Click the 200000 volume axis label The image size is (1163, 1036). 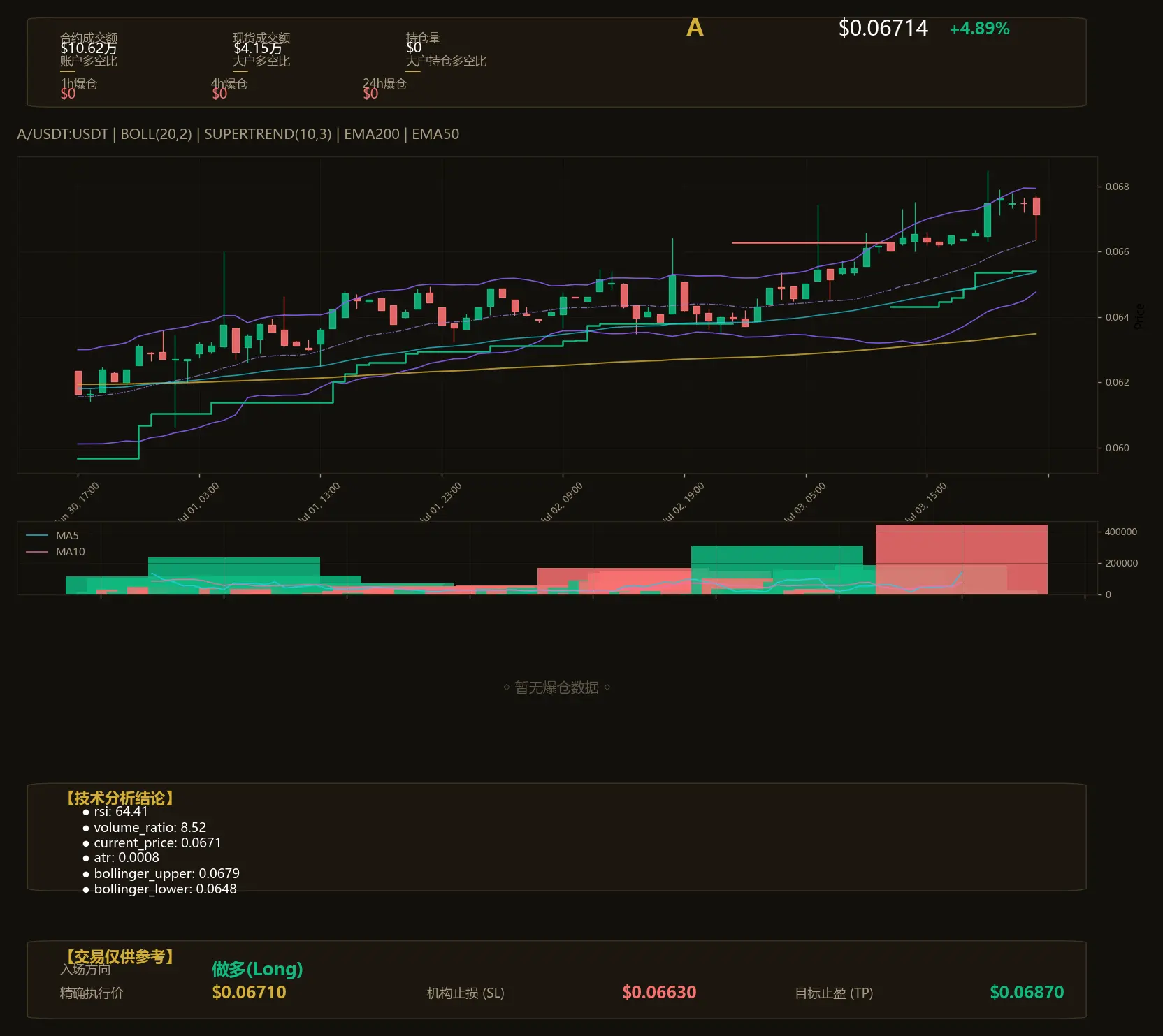(1121, 563)
